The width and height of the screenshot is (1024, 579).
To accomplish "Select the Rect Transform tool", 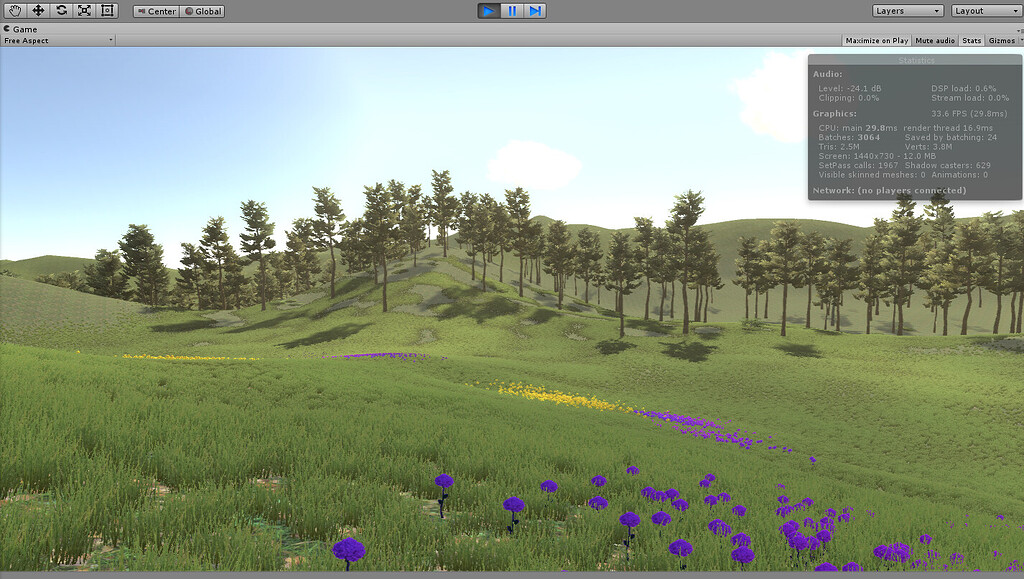I will 108,10.
